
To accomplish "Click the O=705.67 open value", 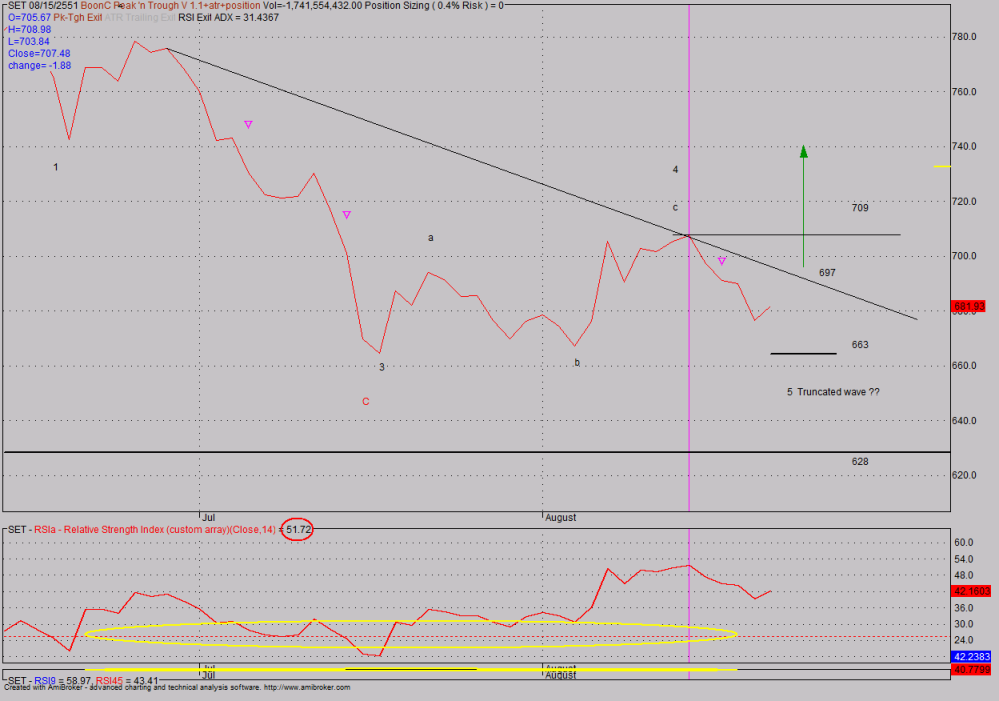I will pyautogui.click(x=29, y=17).
